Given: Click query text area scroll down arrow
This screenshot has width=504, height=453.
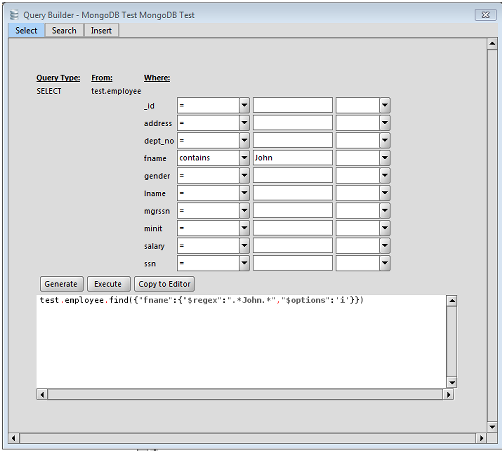Looking at the screenshot, I should pos(452,382).
